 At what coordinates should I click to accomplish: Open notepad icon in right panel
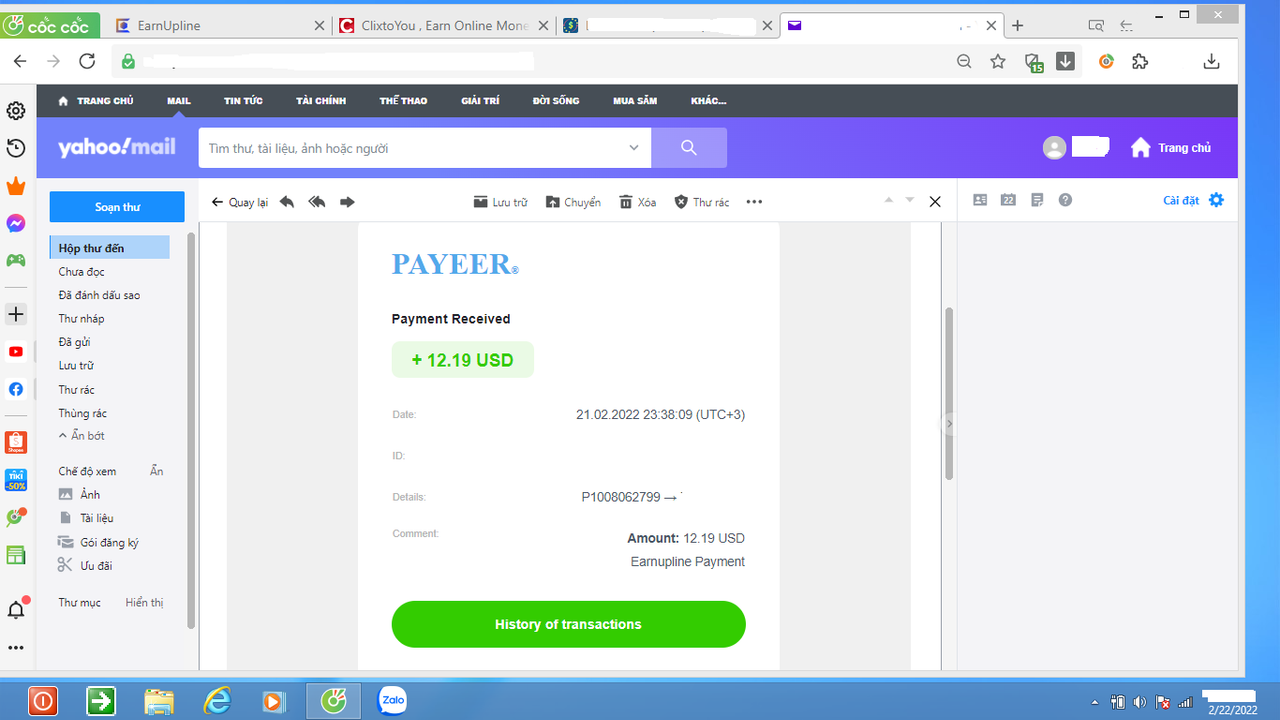click(x=1037, y=200)
